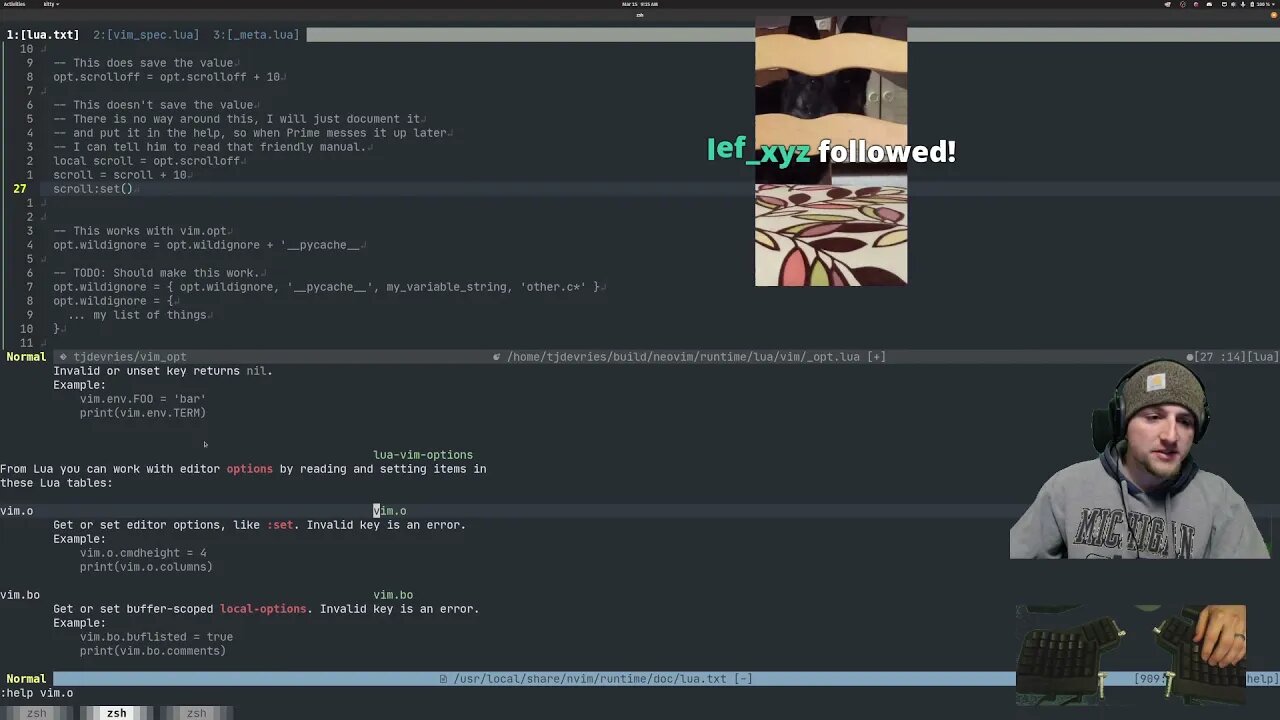The height and width of the screenshot is (720, 1280).
Task: Click 'vim.o.cmdheight = 4' example line
Action: [x=143, y=553]
